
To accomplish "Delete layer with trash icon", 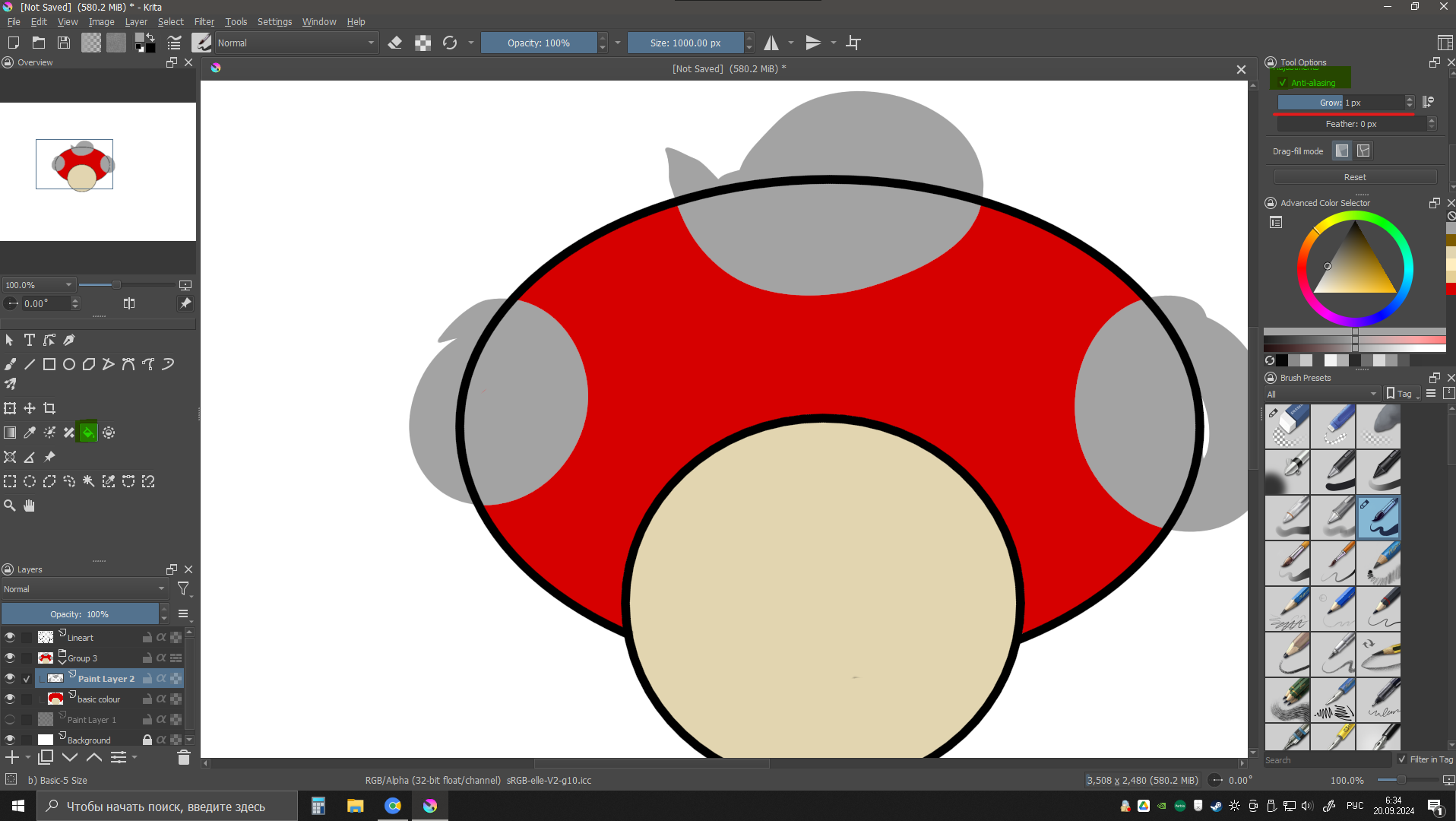I will pyautogui.click(x=183, y=757).
